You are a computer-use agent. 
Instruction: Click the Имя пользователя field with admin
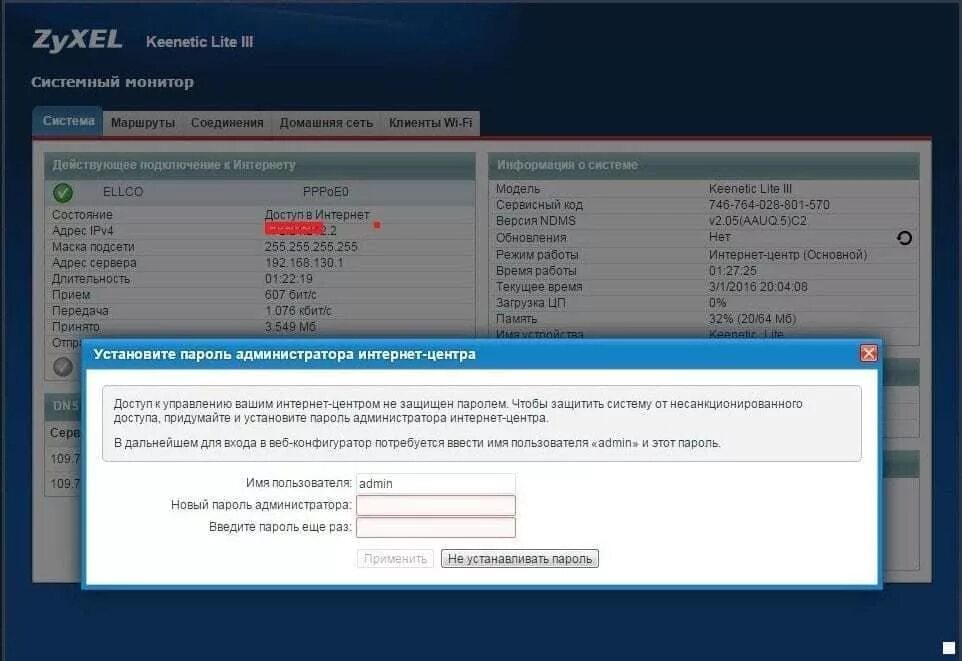pyautogui.click(x=436, y=484)
